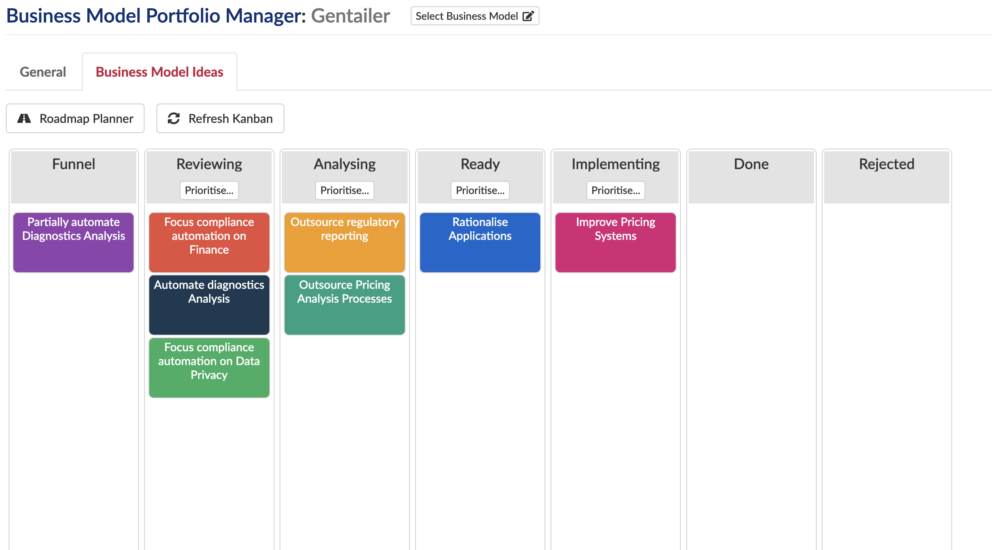The image size is (992, 550).
Task: Click the Ready column title
Action: pos(480,164)
